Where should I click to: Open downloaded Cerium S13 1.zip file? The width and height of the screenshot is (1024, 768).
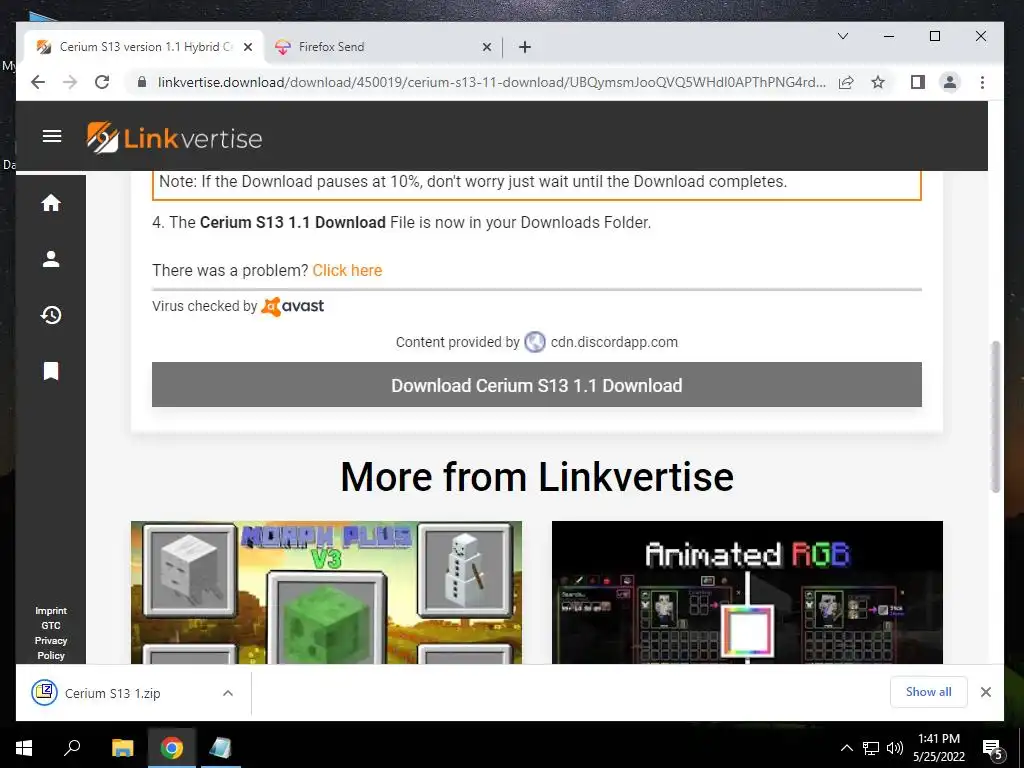(112, 694)
